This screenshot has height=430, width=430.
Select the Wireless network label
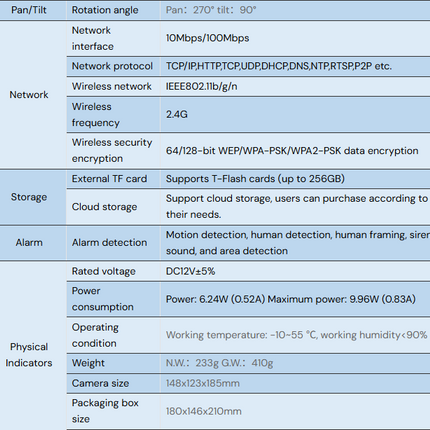point(111,86)
